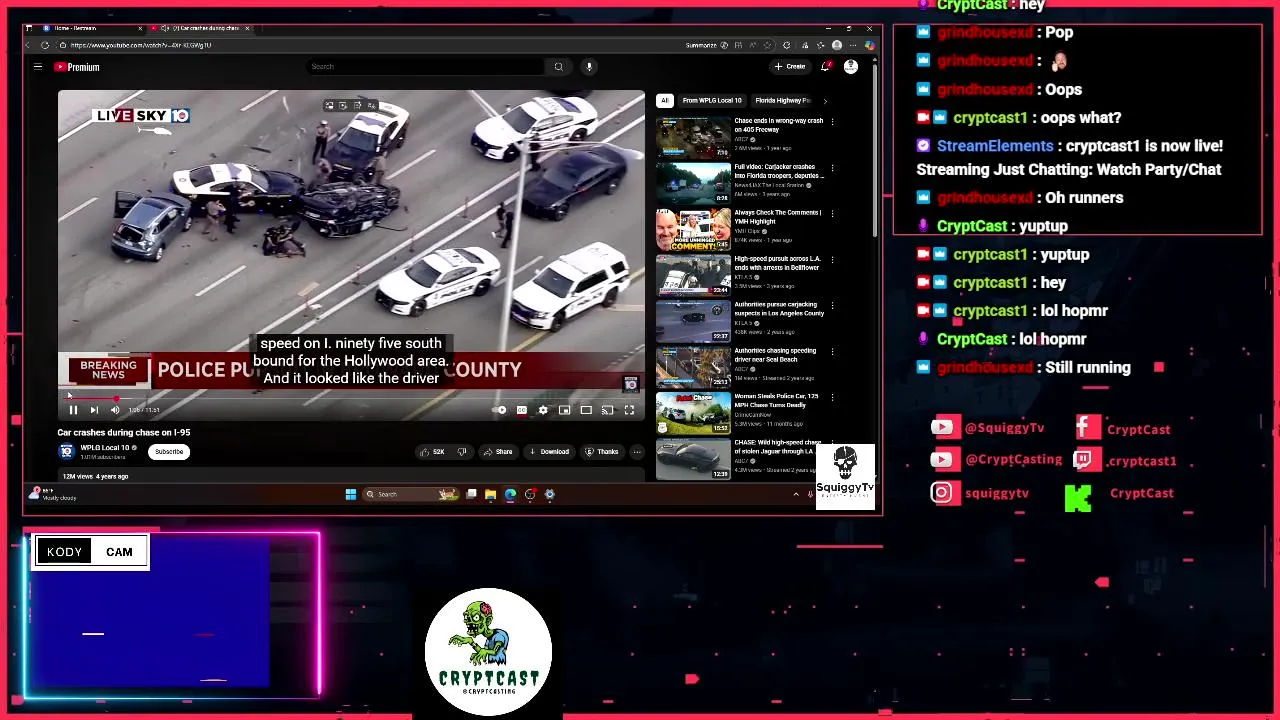The width and height of the screenshot is (1280, 720).
Task: Switch to Home - Restream browser tab
Action: point(90,28)
